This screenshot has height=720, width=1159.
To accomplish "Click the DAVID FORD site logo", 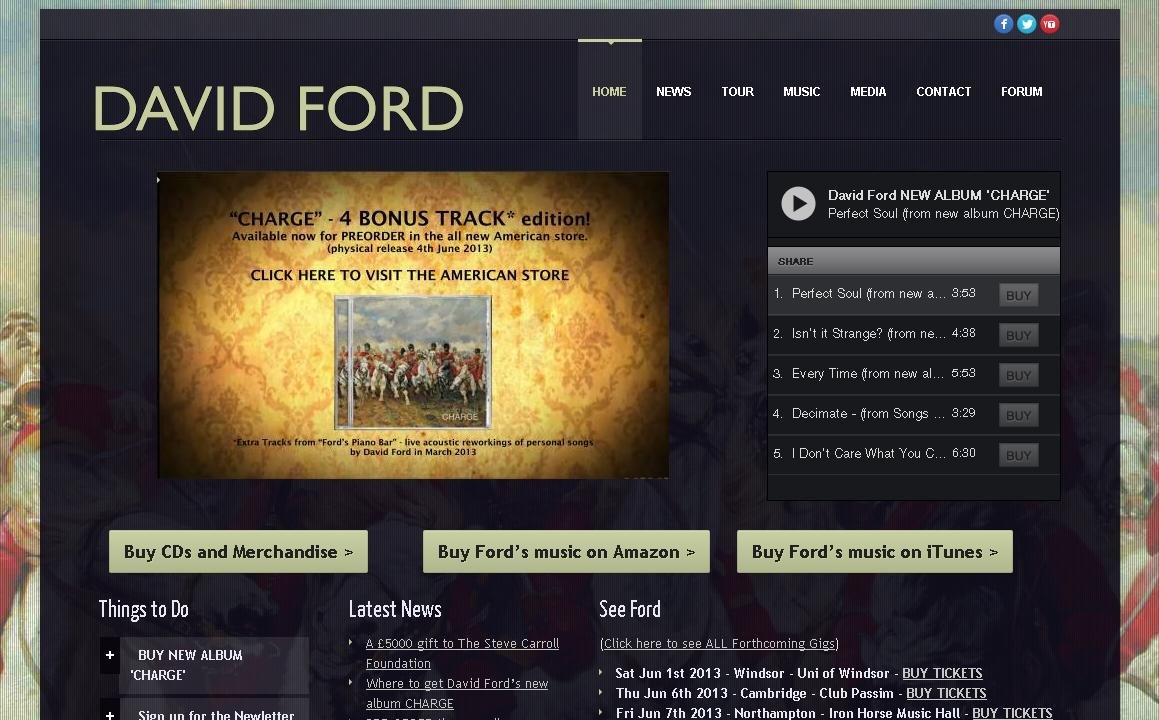I will tap(279, 109).
